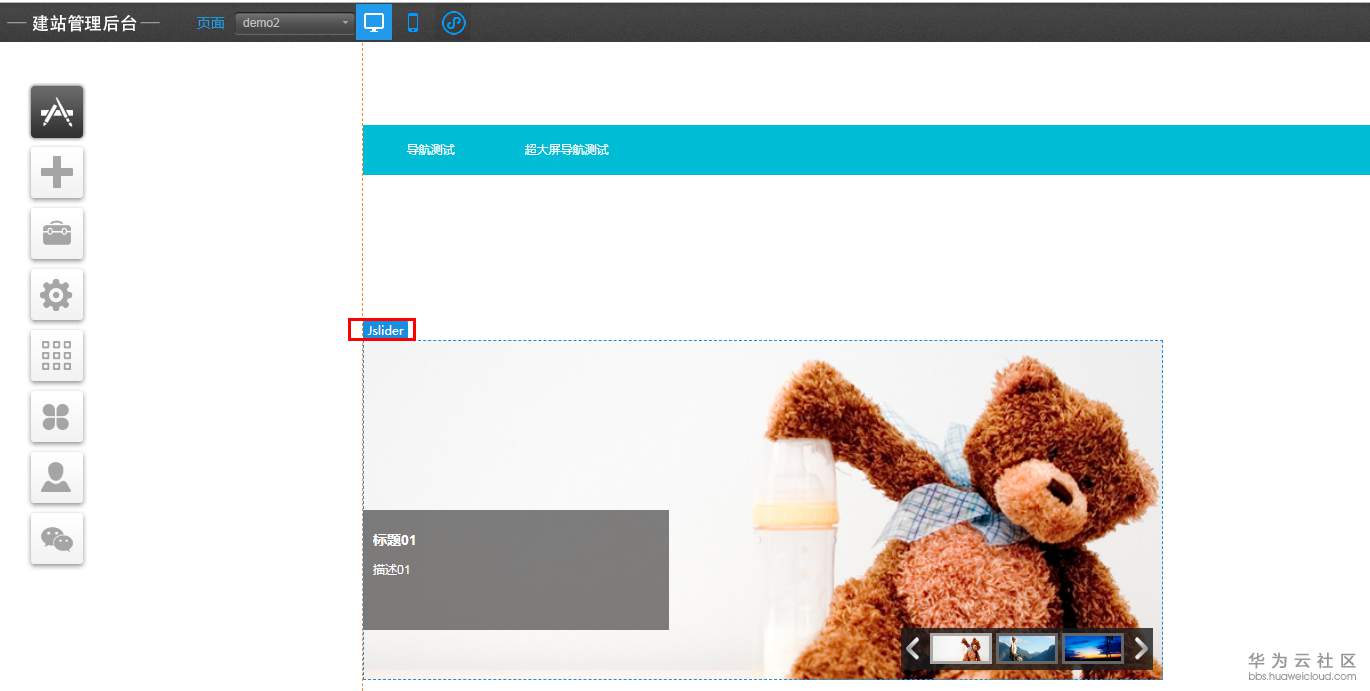Click the app store icon in sidebar
The height and width of the screenshot is (691, 1370).
pyautogui.click(x=57, y=111)
